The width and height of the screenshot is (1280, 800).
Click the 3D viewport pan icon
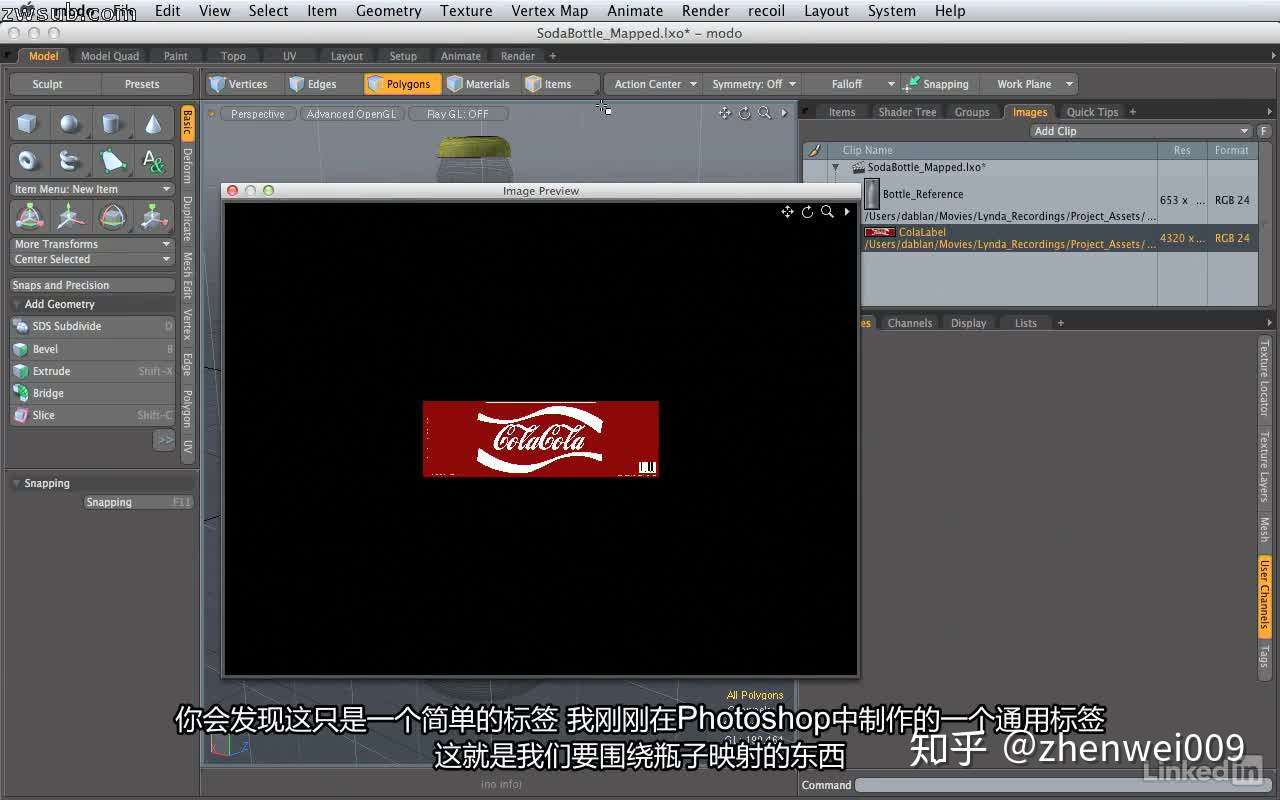coord(725,113)
